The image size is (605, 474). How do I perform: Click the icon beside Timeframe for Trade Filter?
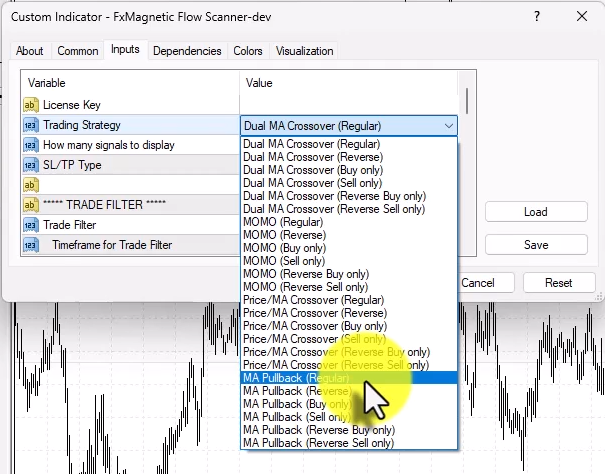click(30, 245)
